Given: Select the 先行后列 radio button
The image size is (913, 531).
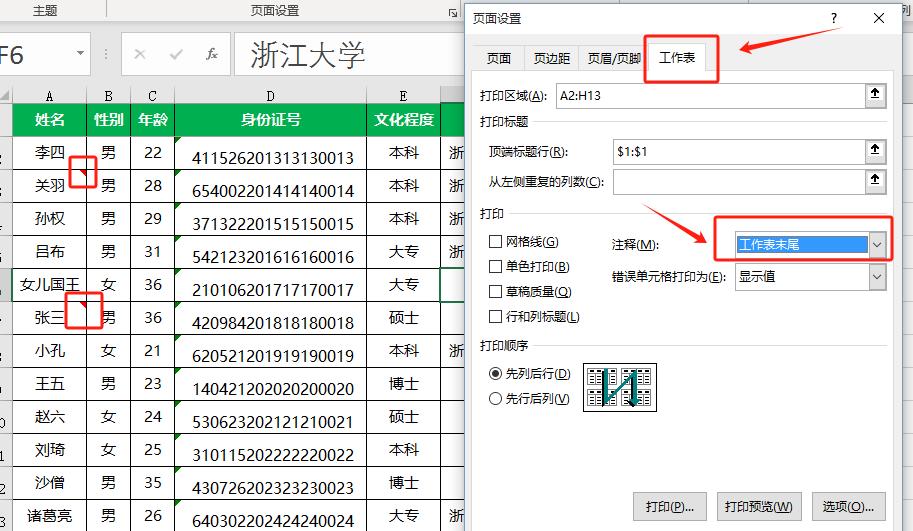Looking at the screenshot, I should click(495, 399).
